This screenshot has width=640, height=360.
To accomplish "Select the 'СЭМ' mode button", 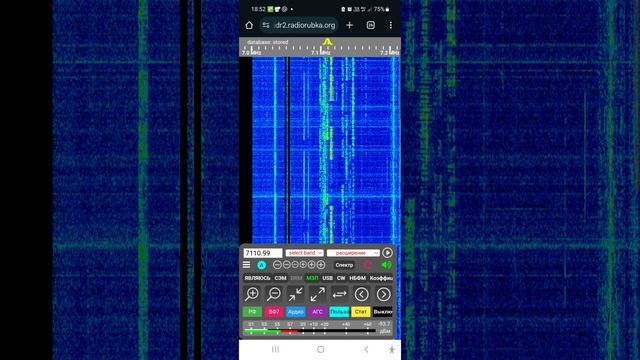I will coord(280,278).
